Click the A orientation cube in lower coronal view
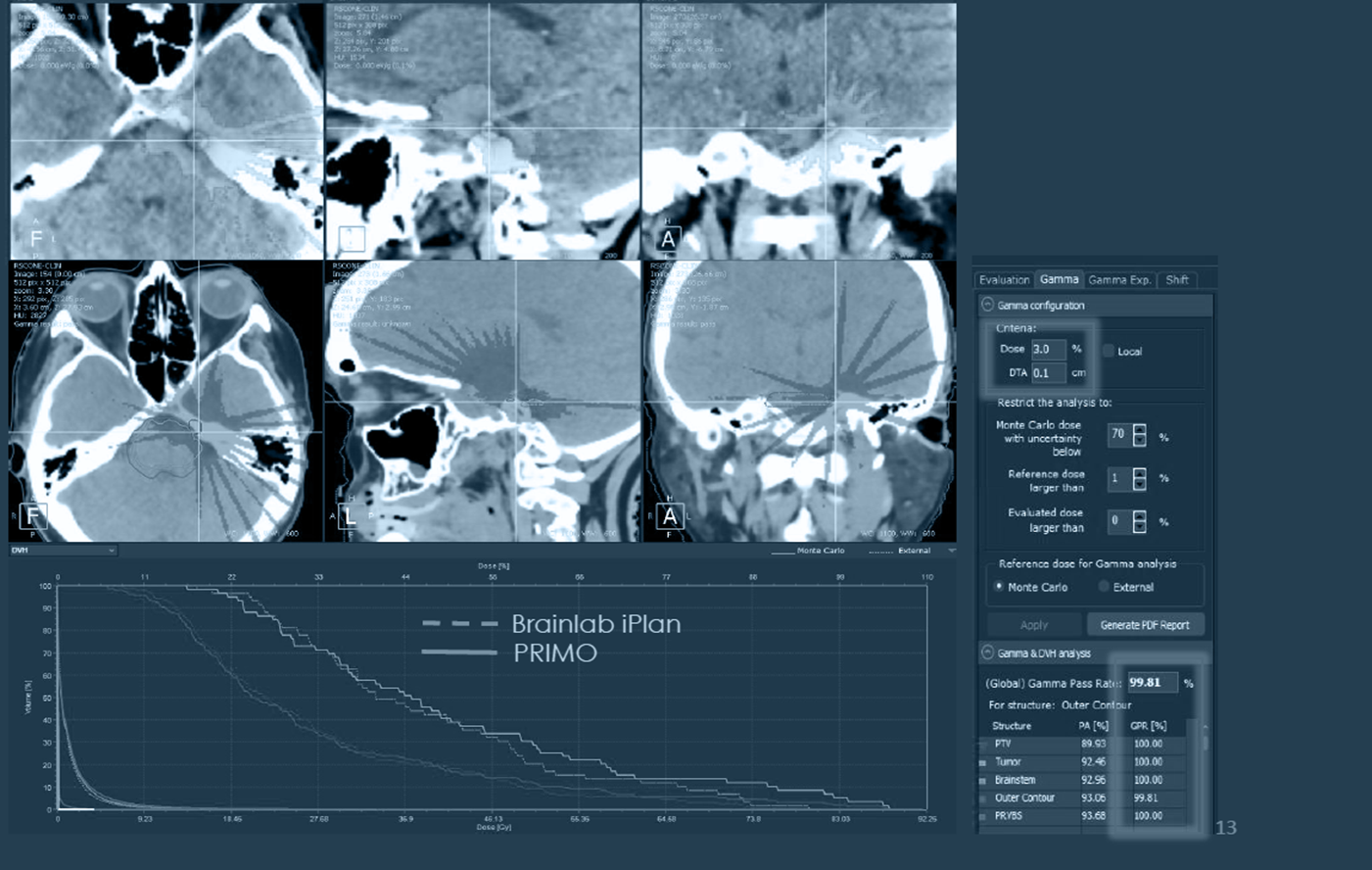Image resolution: width=1372 pixels, height=870 pixels. [670, 516]
